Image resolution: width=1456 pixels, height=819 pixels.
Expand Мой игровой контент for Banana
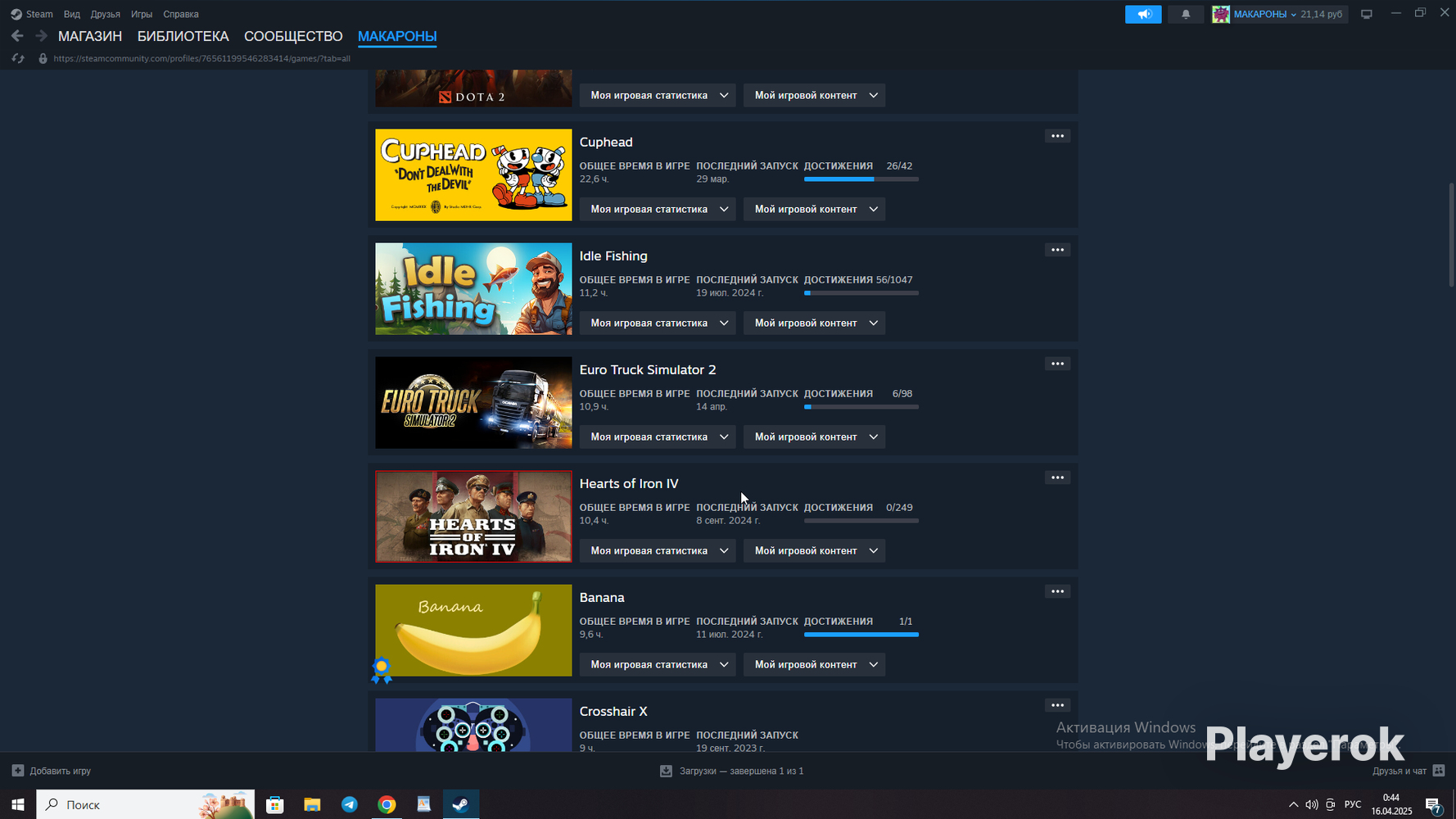click(815, 664)
